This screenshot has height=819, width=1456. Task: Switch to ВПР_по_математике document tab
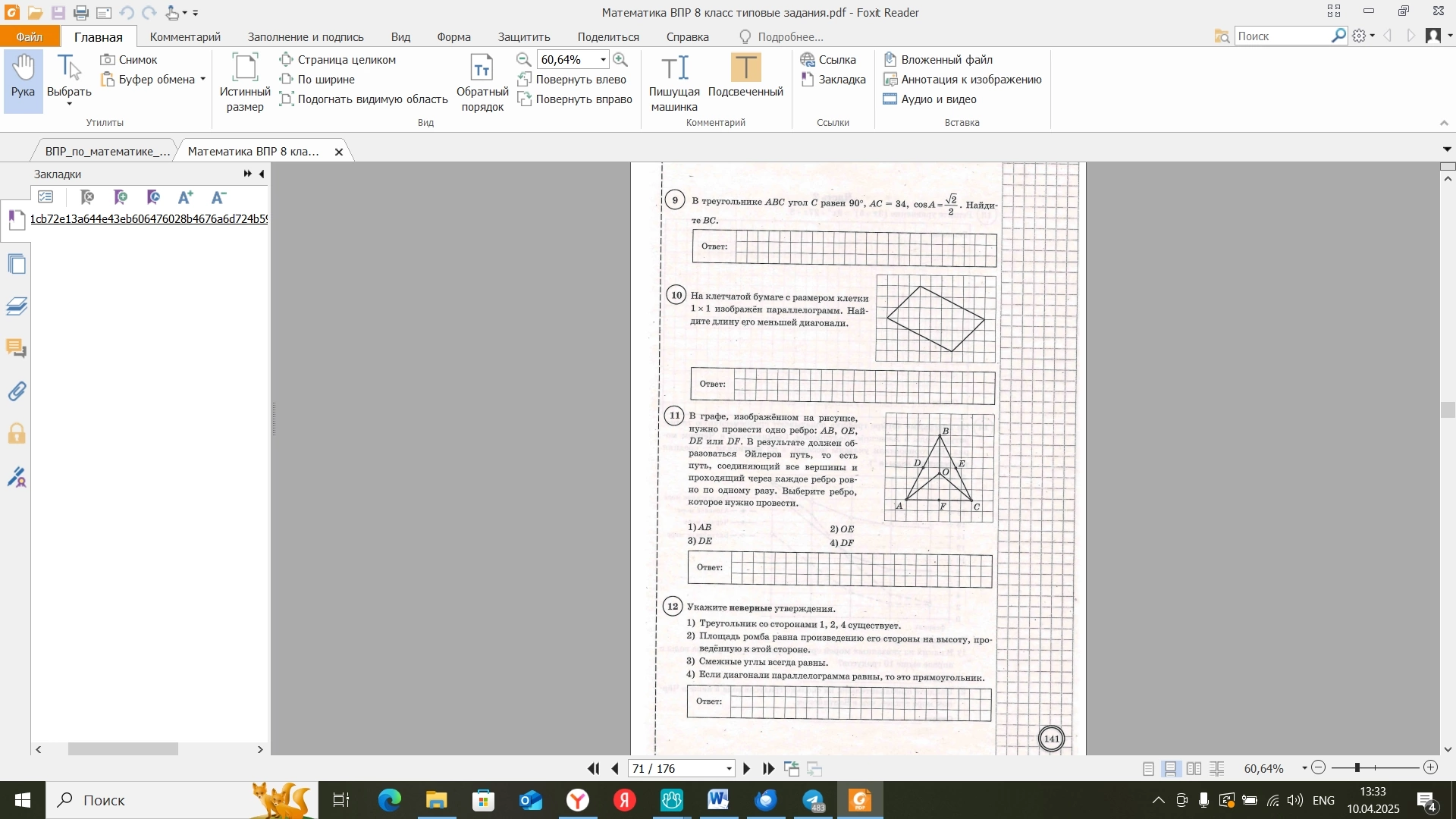107,151
